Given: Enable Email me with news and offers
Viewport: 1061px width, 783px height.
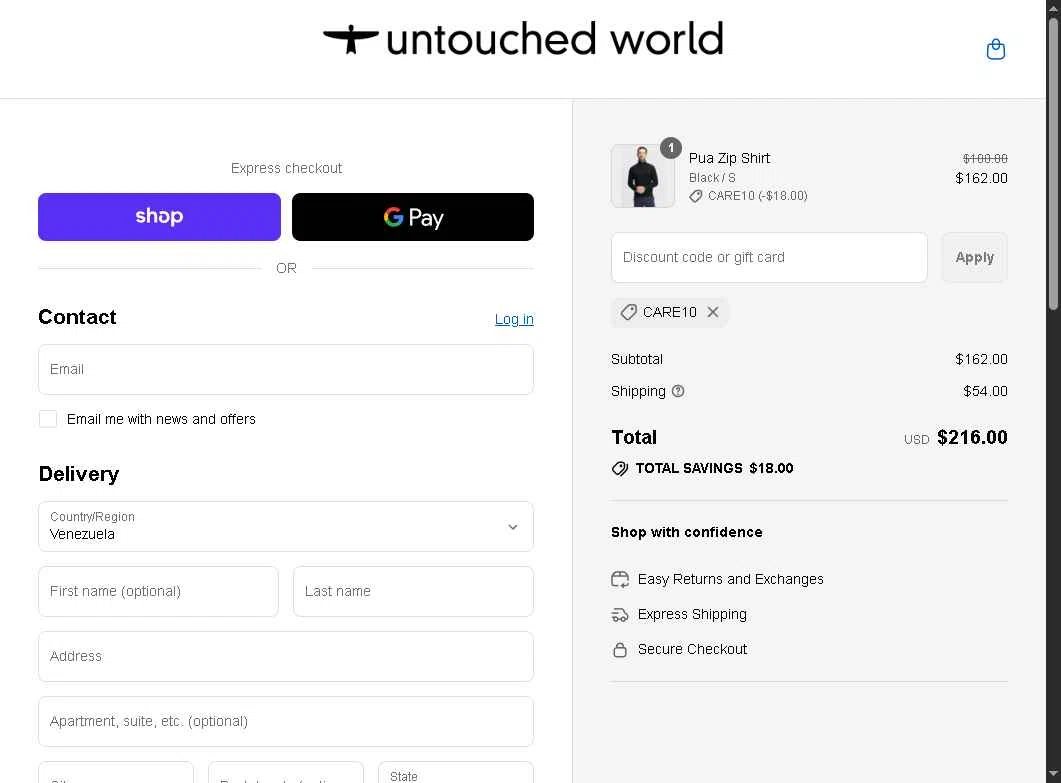Looking at the screenshot, I should pyautogui.click(x=48, y=419).
